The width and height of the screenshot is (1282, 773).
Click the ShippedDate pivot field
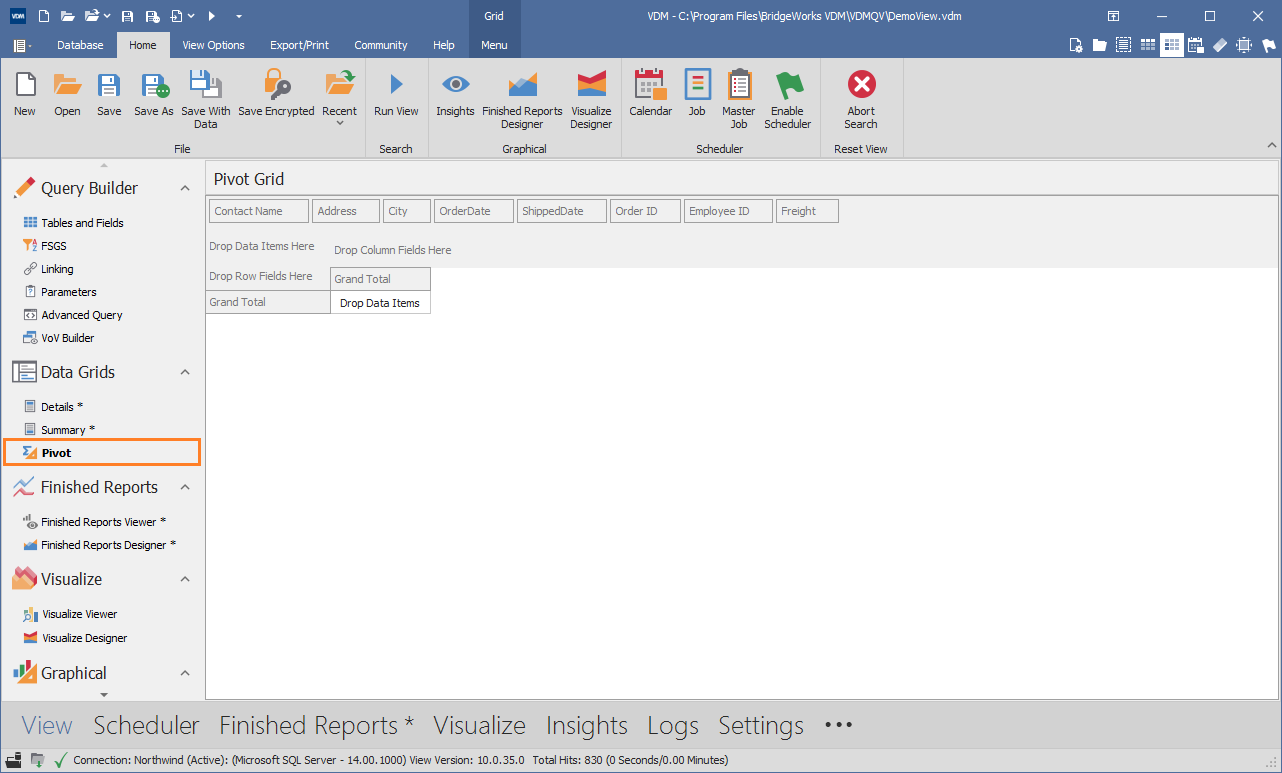562,211
